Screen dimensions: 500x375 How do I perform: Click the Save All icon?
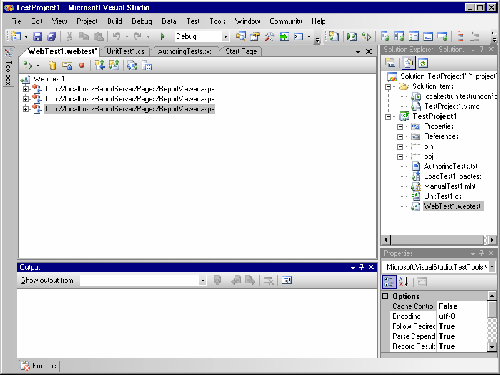click(x=51, y=36)
